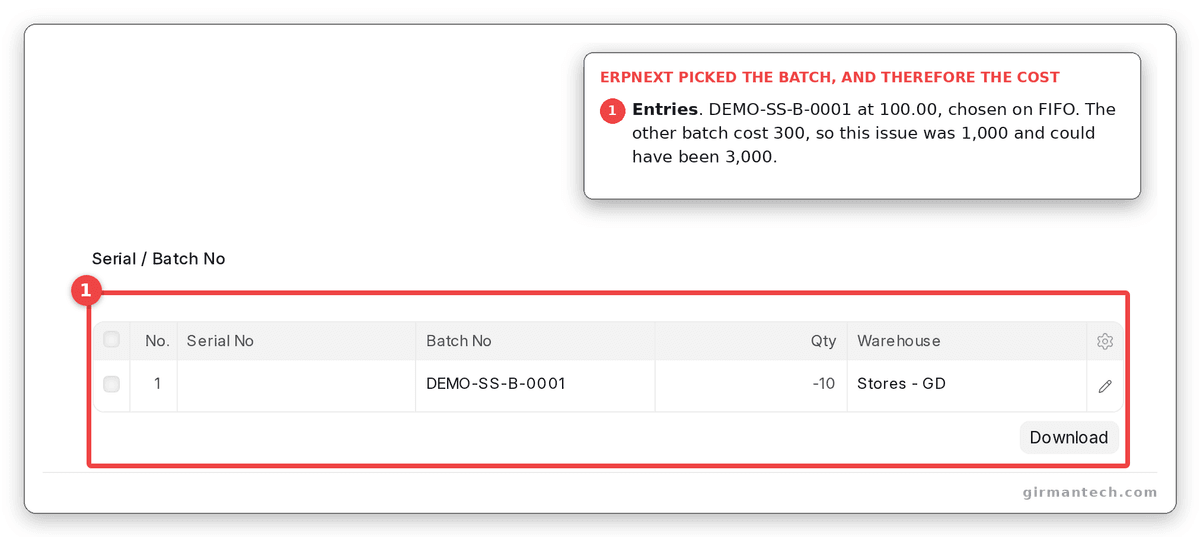Click the Serial No column header
Screen dimensions: 1200x537
[x=296, y=341]
